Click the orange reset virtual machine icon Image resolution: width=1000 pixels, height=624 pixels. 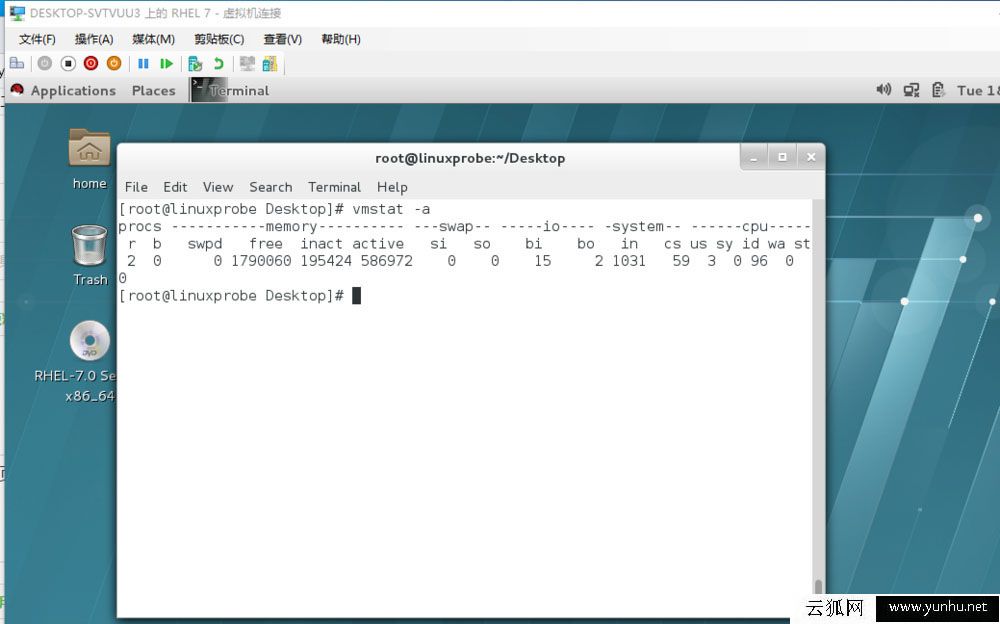point(112,62)
